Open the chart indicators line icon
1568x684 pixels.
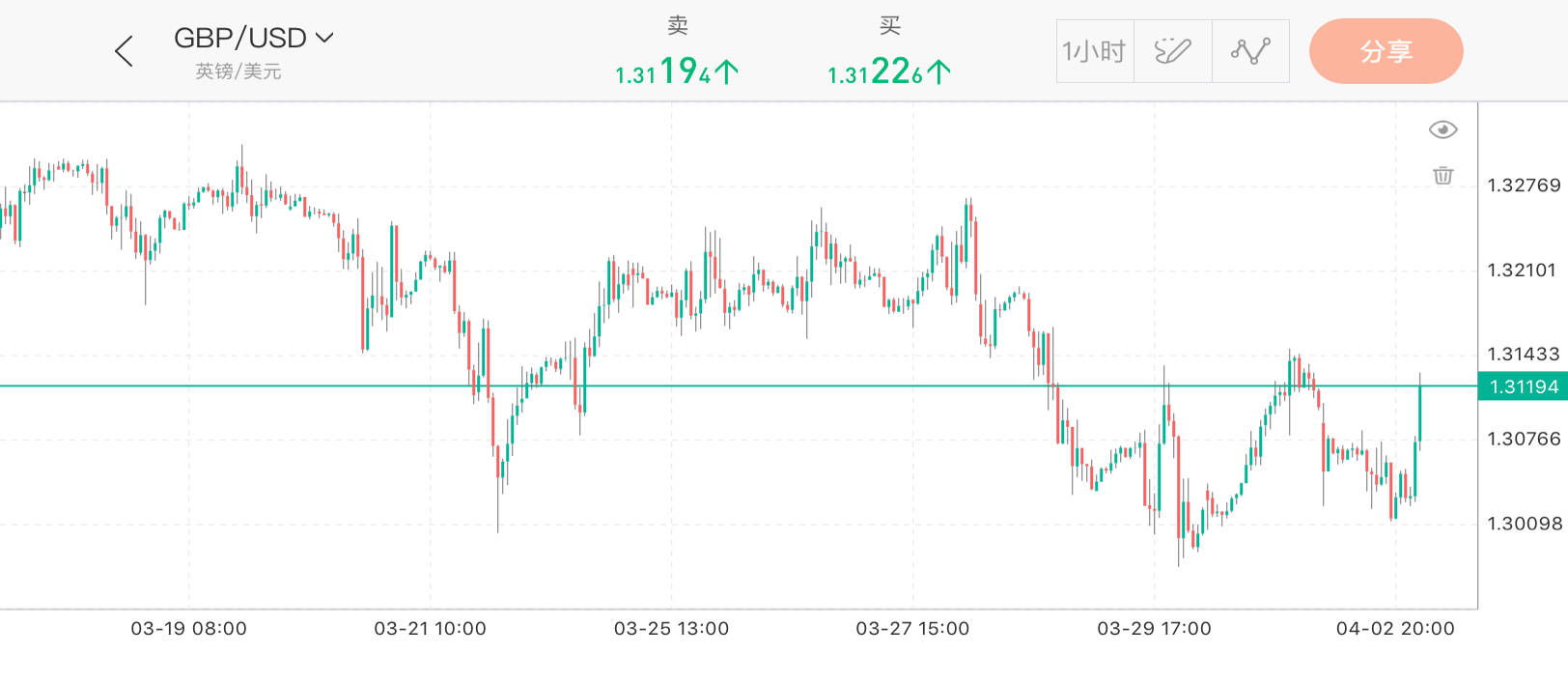tap(1250, 51)
